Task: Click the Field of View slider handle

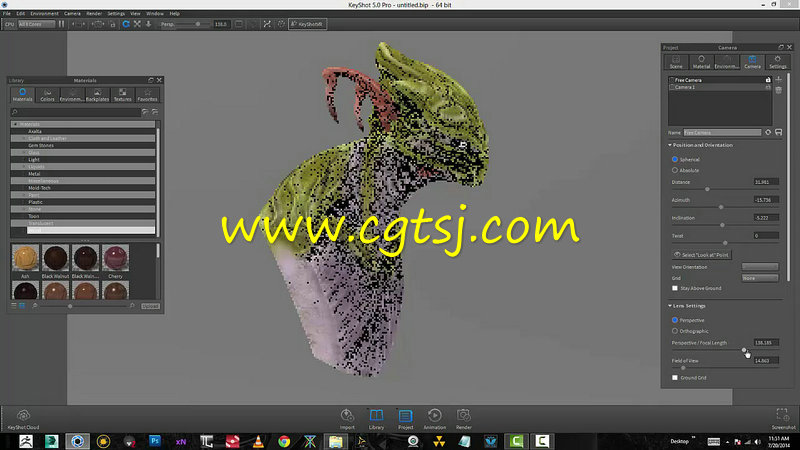Action: [683, 368]
